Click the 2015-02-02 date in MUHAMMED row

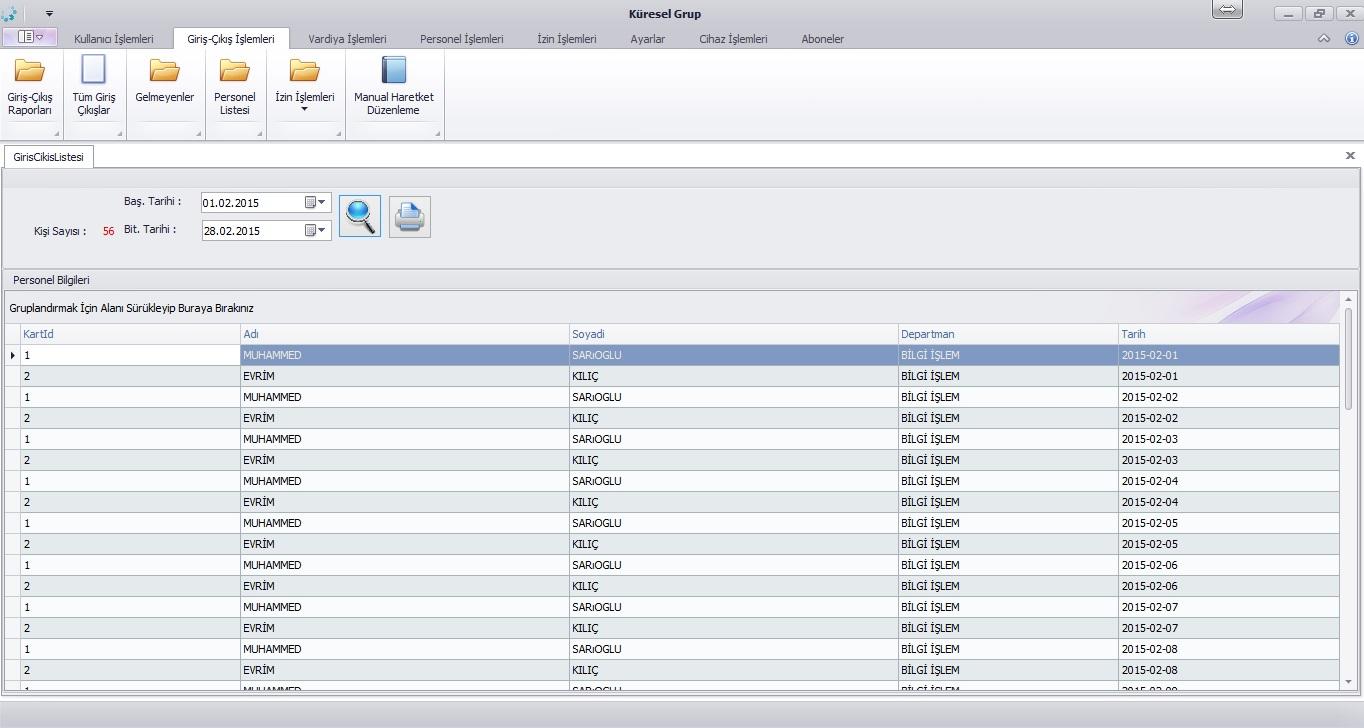point(1229,397)
